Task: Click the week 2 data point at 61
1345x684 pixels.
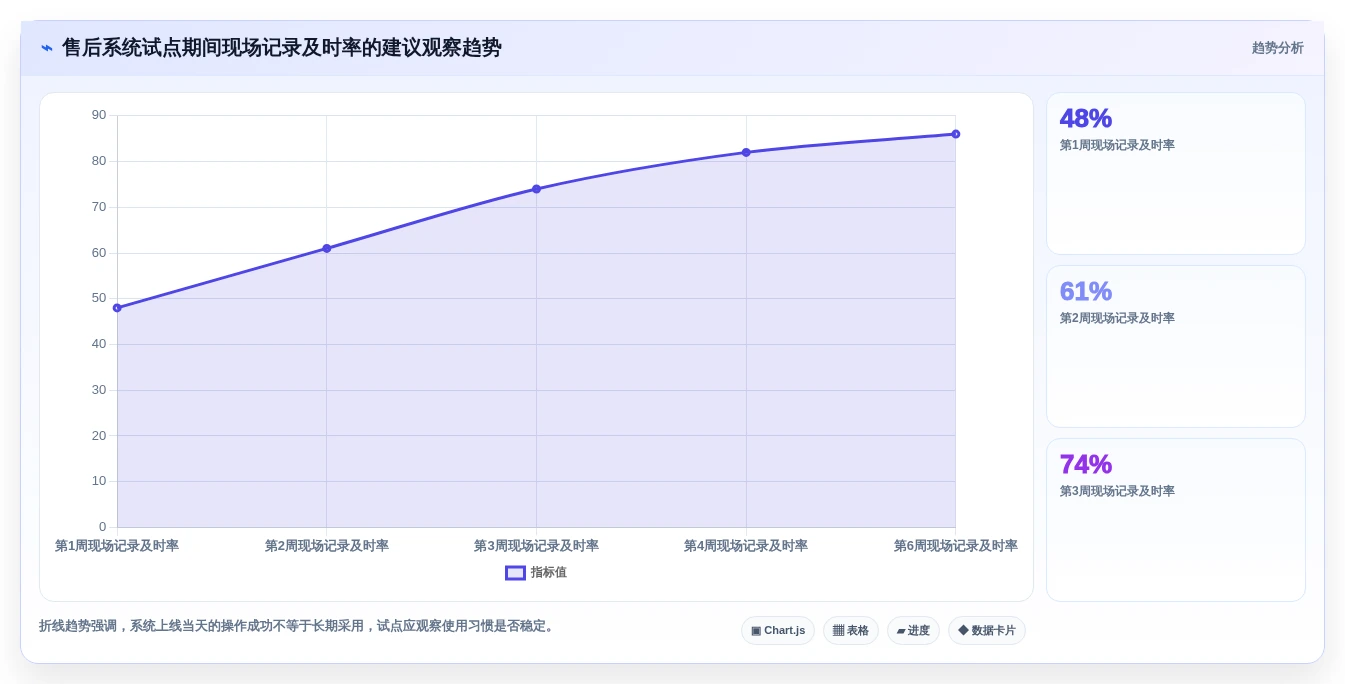Action: pyautogui.click(x=327, y=248)
